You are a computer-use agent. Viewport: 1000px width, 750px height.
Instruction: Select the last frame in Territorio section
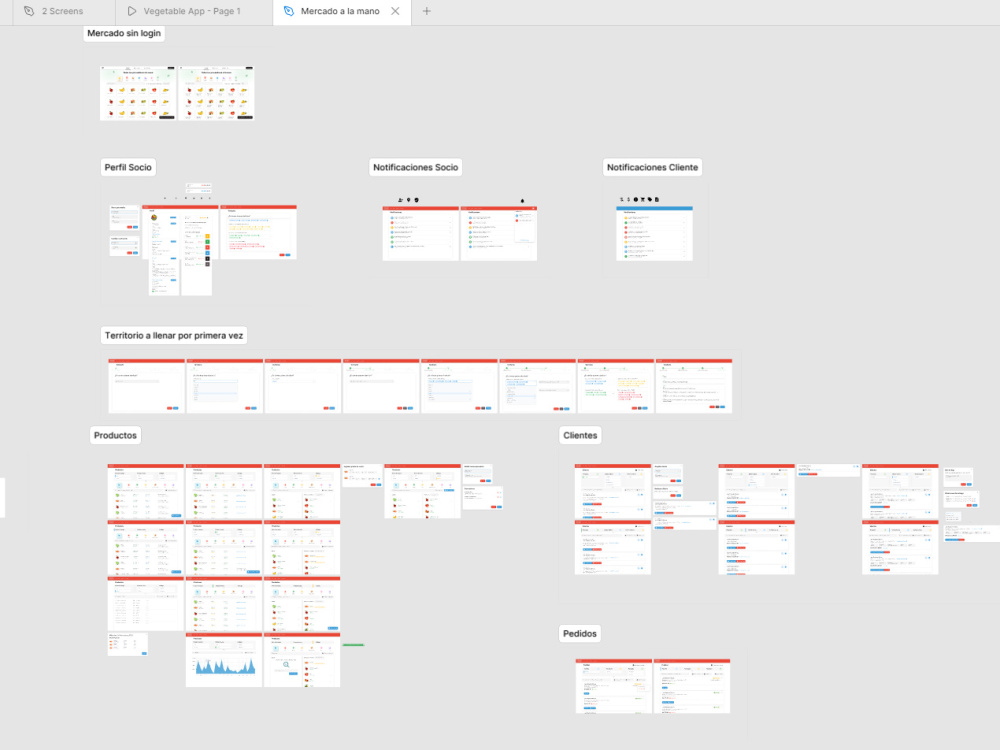coord(694,386)
